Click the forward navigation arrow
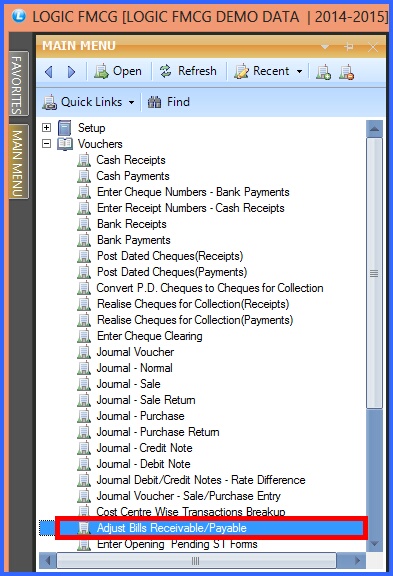The image size is (393, 576). (71, 71)
